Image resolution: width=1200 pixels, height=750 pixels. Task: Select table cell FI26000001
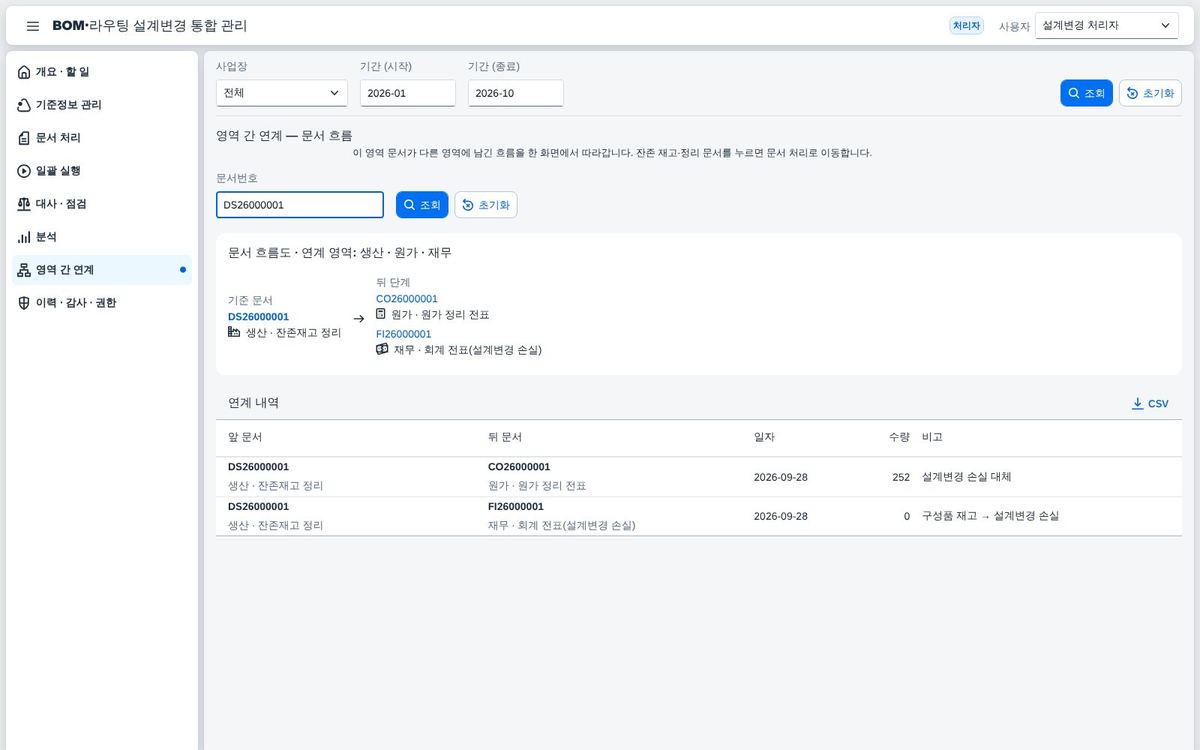(x=516, y=507)
